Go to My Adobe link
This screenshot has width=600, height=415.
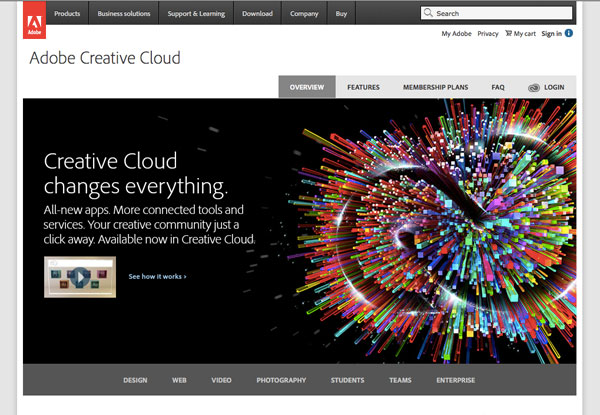pyautogui.click(x=456, y=34)
